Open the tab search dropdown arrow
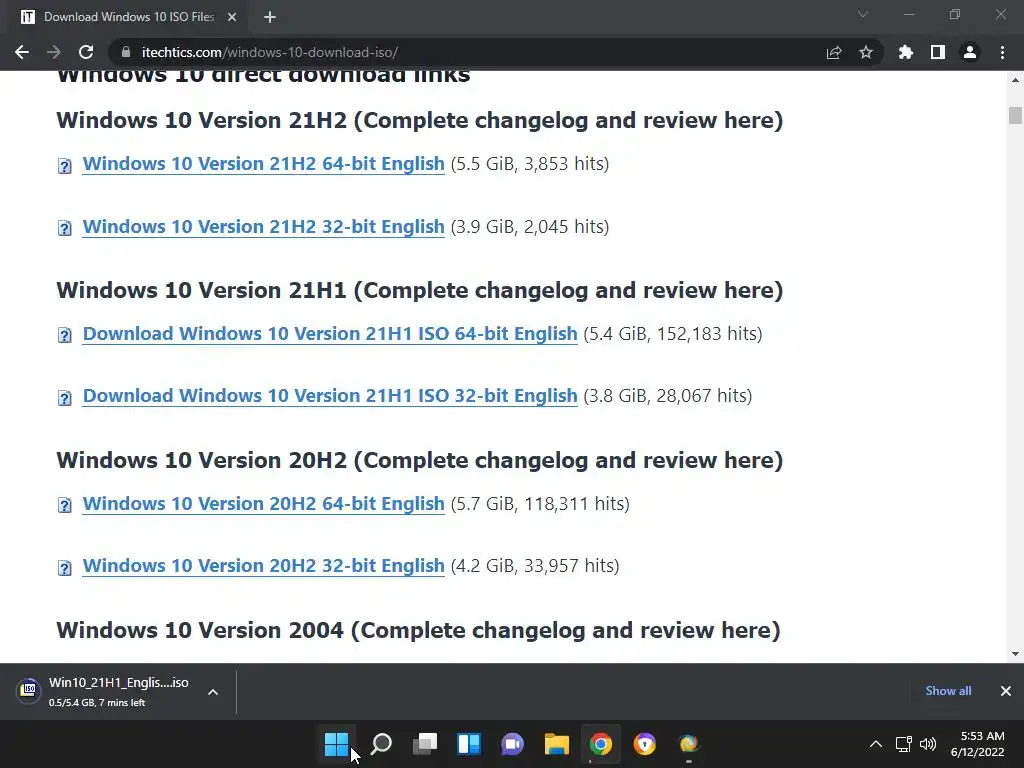 click(863, 14)
